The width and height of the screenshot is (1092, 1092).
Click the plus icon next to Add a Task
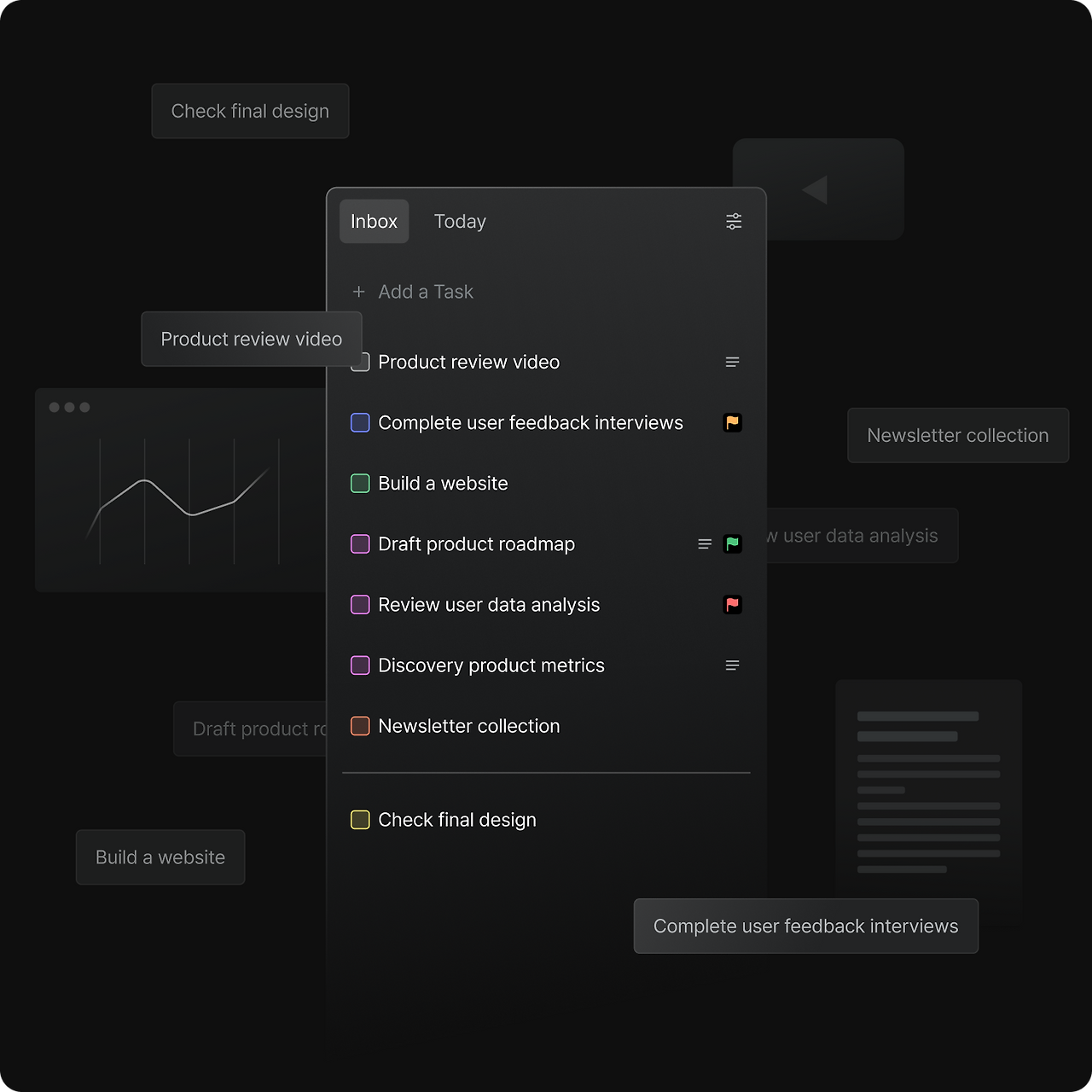pyautogui.click(x=358, y=292)
